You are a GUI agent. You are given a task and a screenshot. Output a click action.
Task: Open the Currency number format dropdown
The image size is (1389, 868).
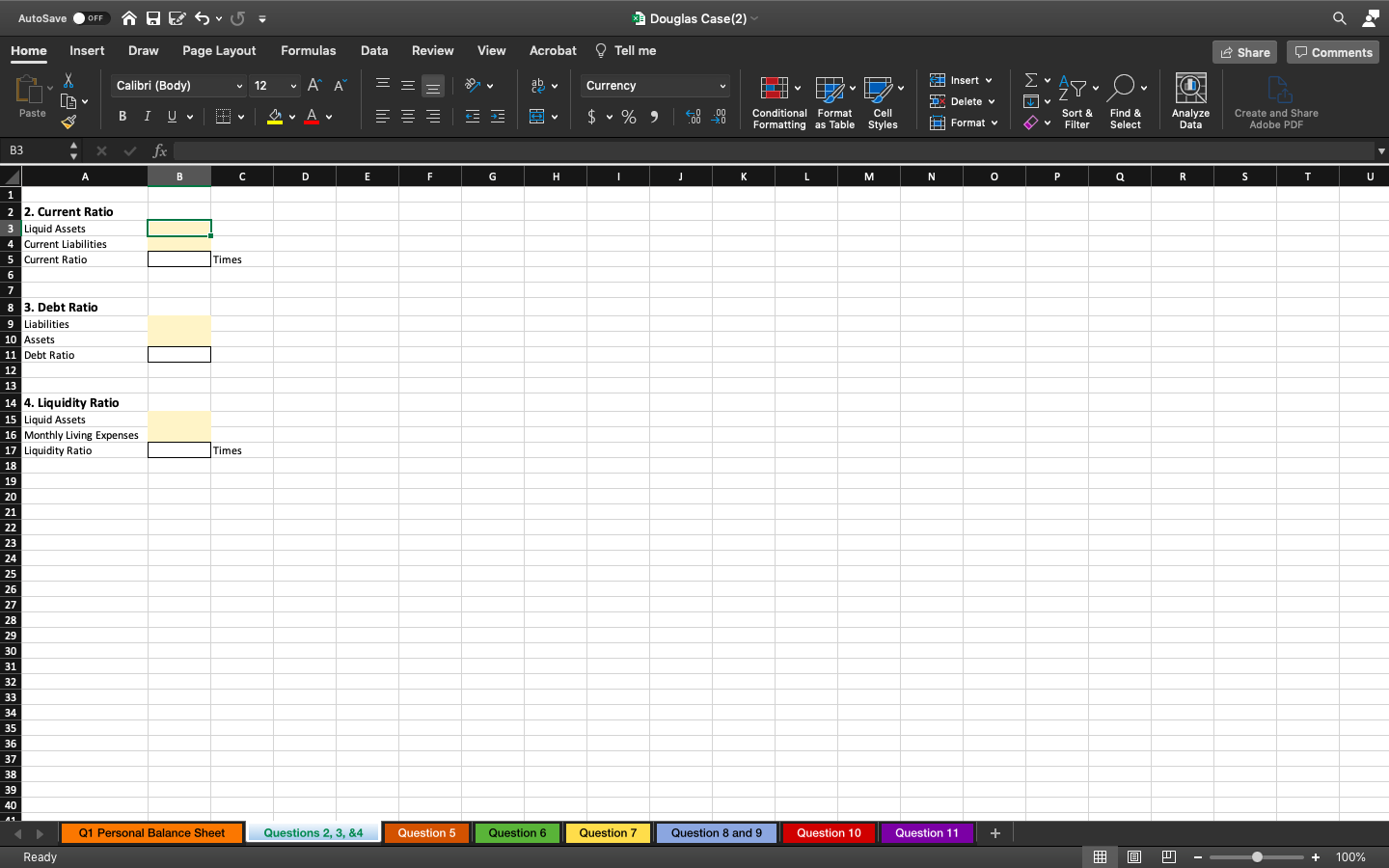[655, 85]
